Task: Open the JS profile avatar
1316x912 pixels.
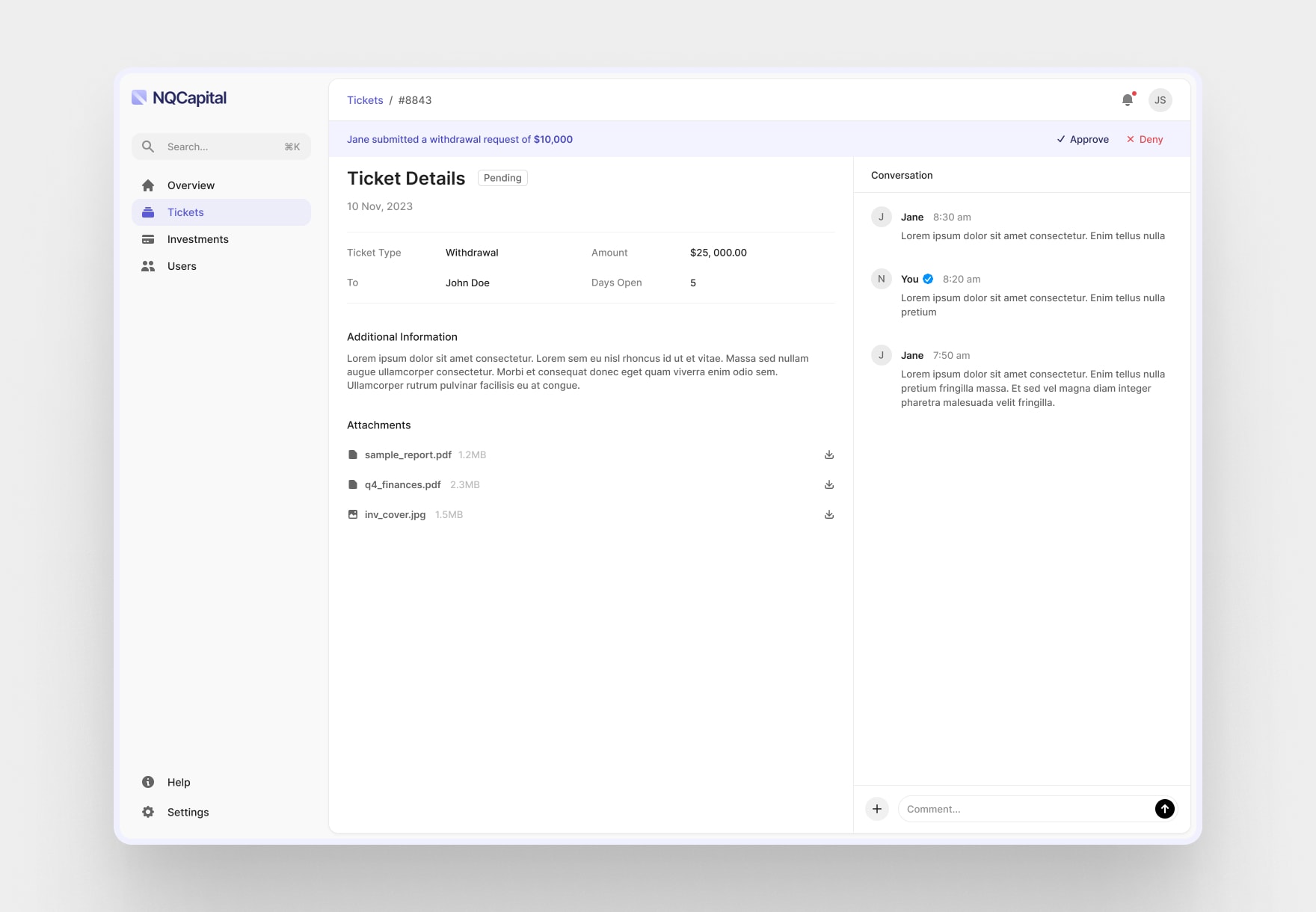Action: pyautogui.click(x=1160, y=100)
